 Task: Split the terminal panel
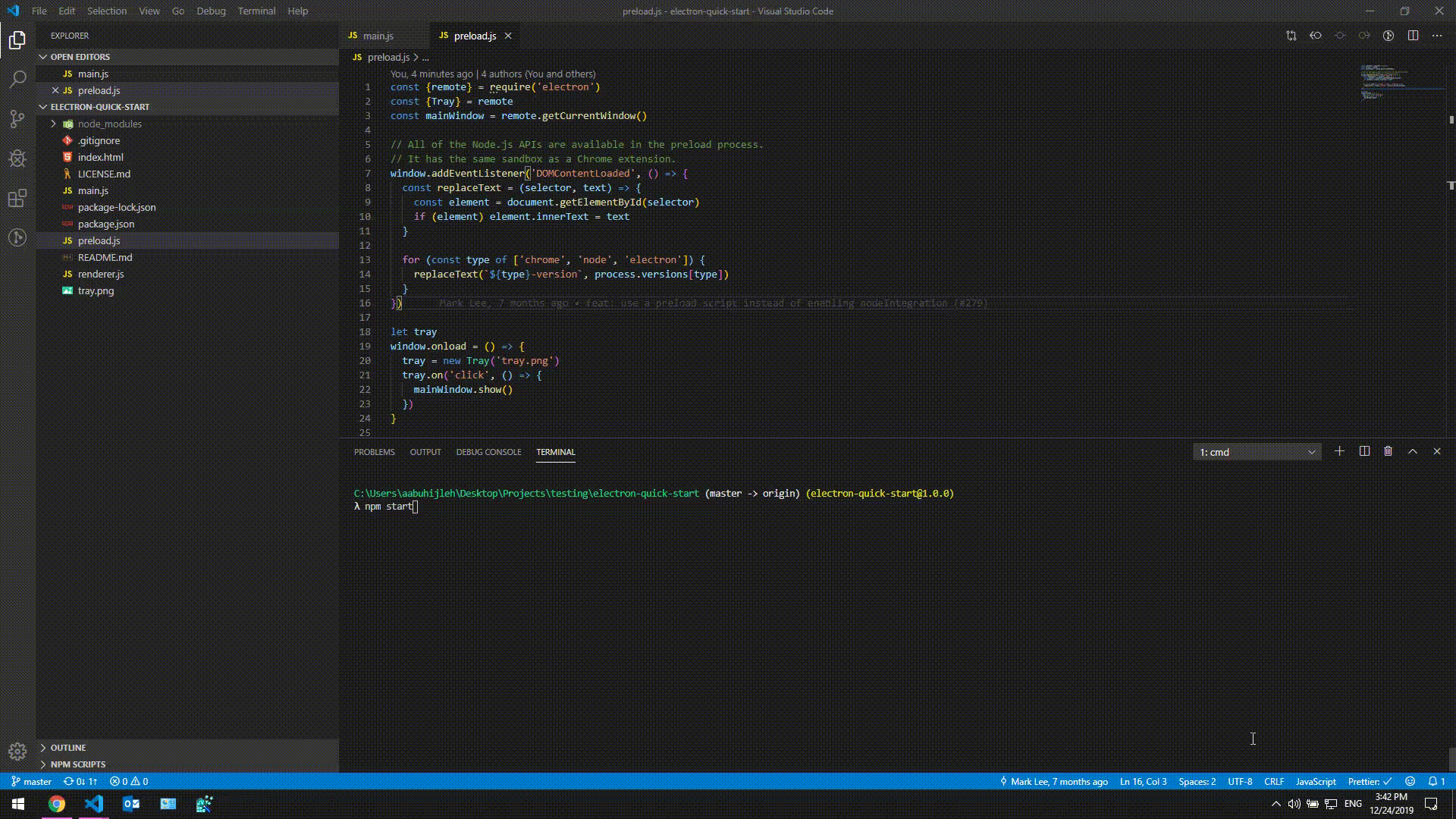1364,451
